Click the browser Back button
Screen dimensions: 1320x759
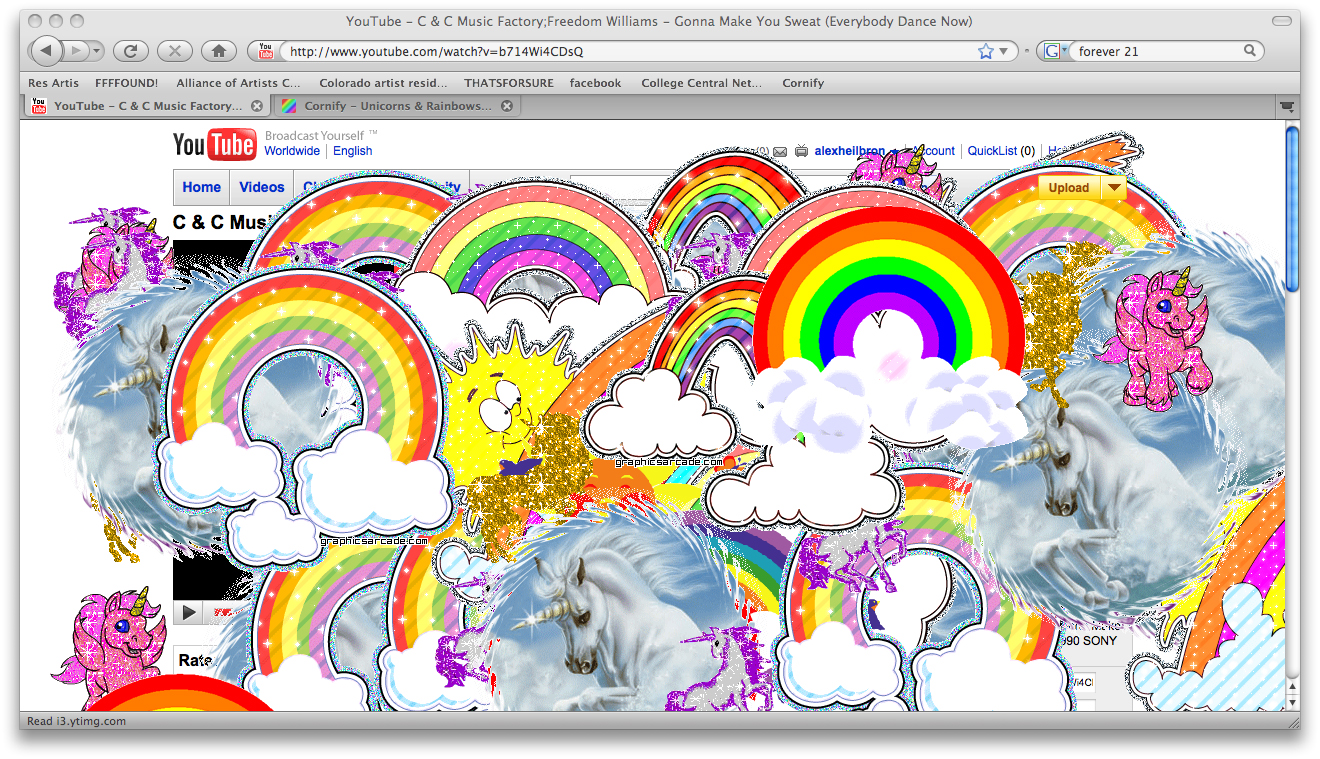[46, 51]
